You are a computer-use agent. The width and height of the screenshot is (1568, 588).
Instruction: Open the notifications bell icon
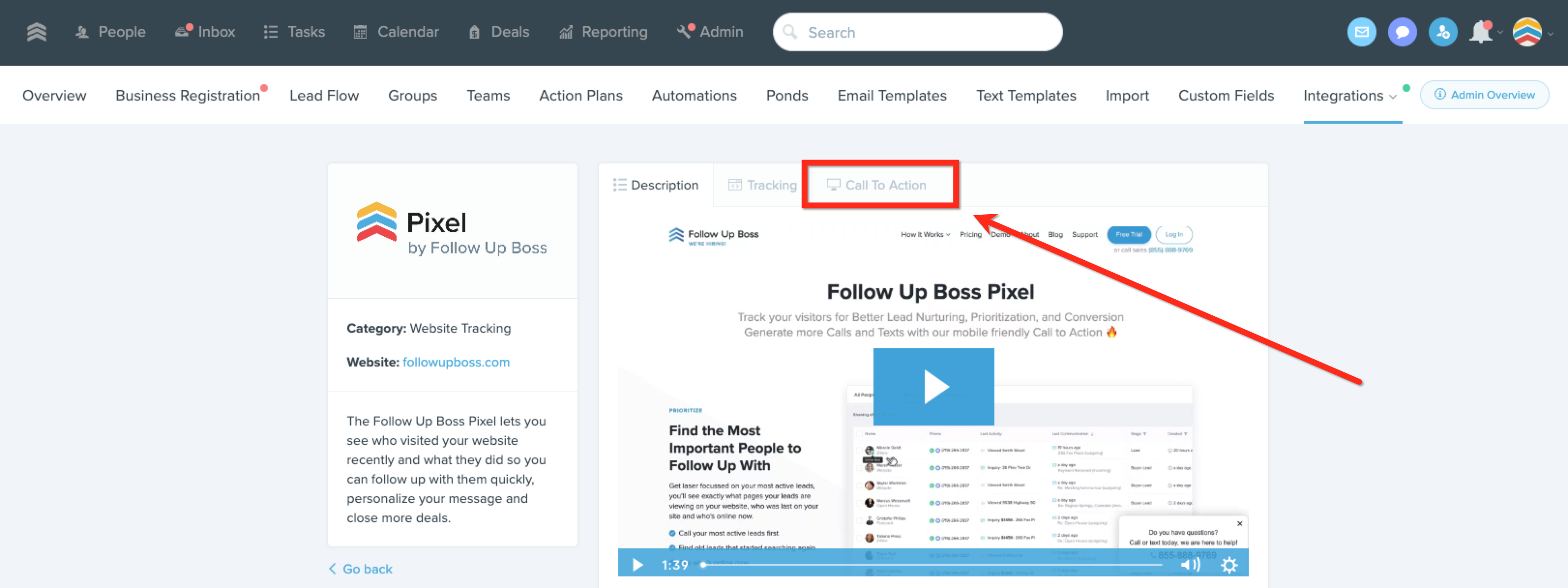[x=1481, y=32]
